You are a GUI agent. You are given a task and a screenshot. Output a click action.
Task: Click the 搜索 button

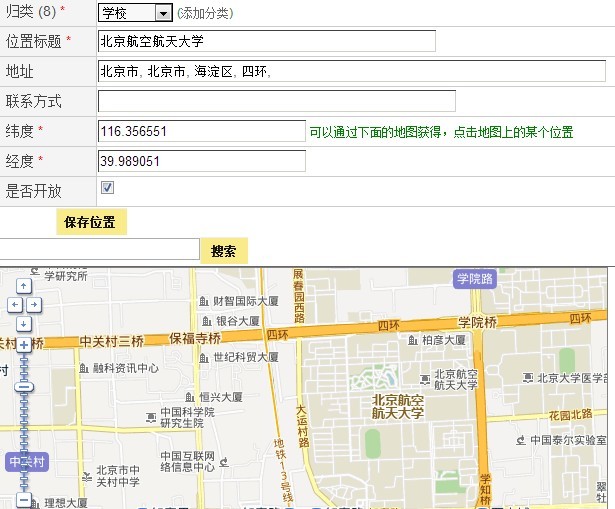224,251
